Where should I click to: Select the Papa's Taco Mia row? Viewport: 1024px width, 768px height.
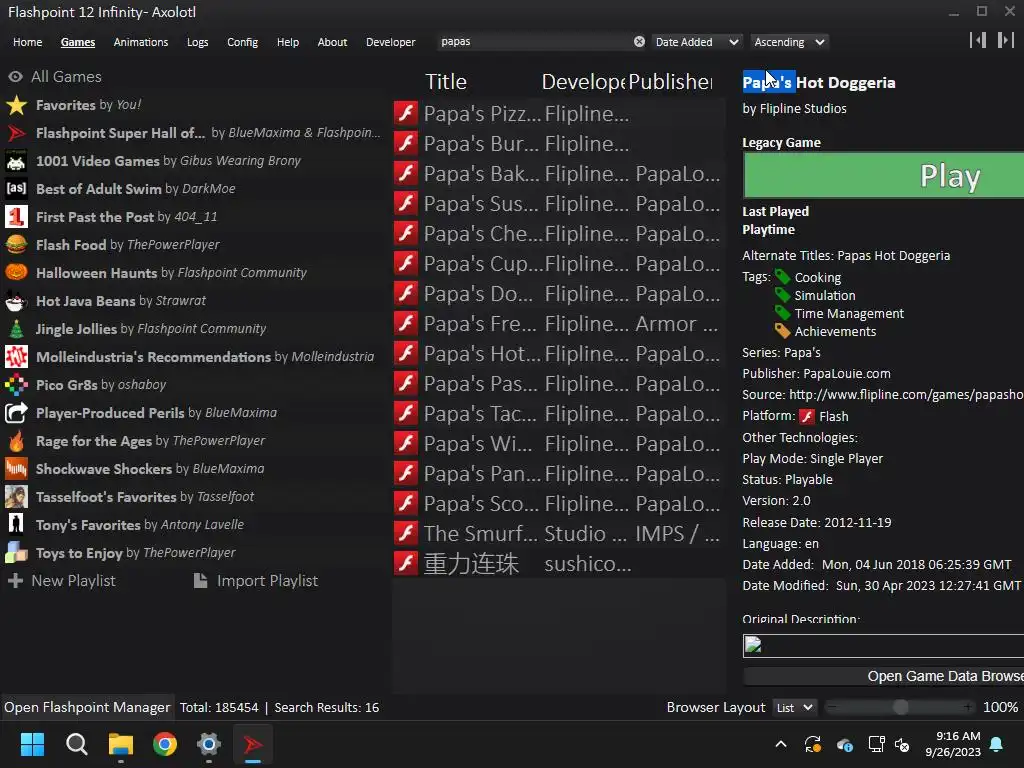coord(558,413)
